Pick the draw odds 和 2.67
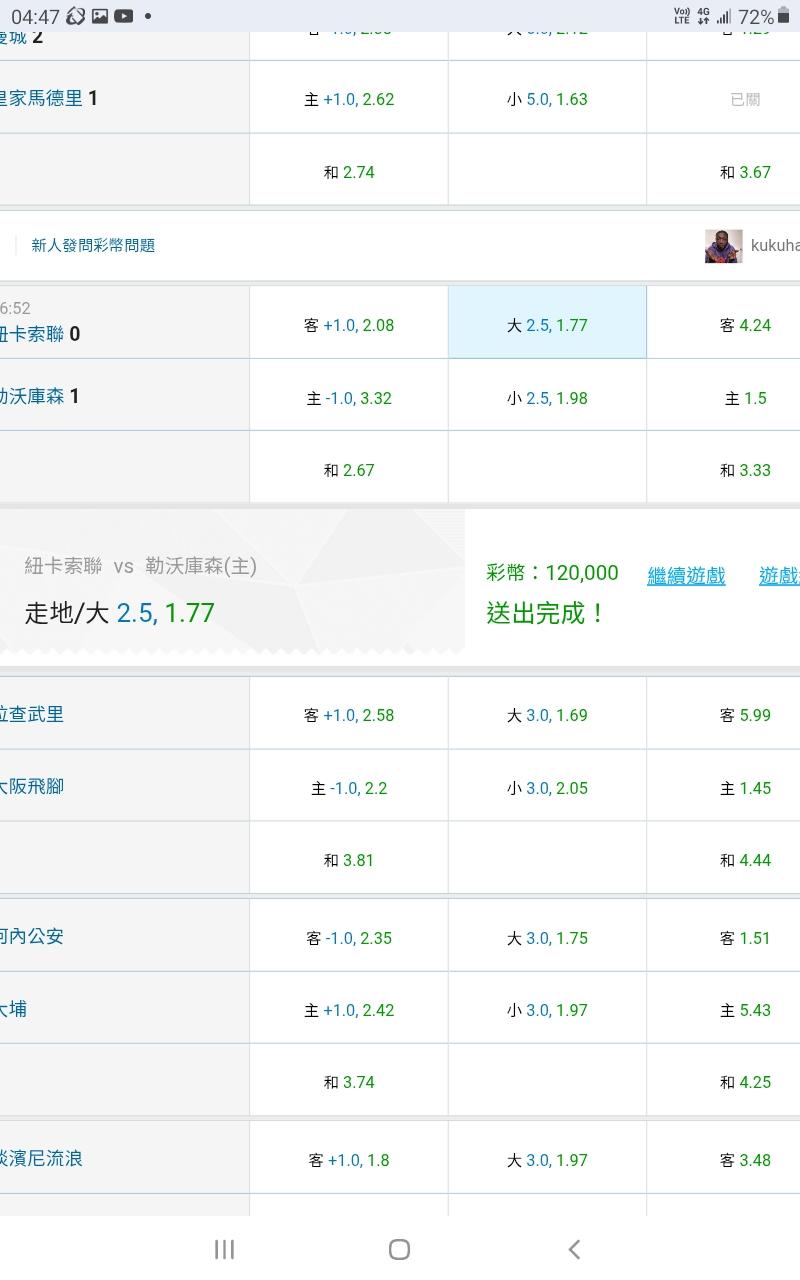Viewport: 800px width, 1280px height. point(349,470)
